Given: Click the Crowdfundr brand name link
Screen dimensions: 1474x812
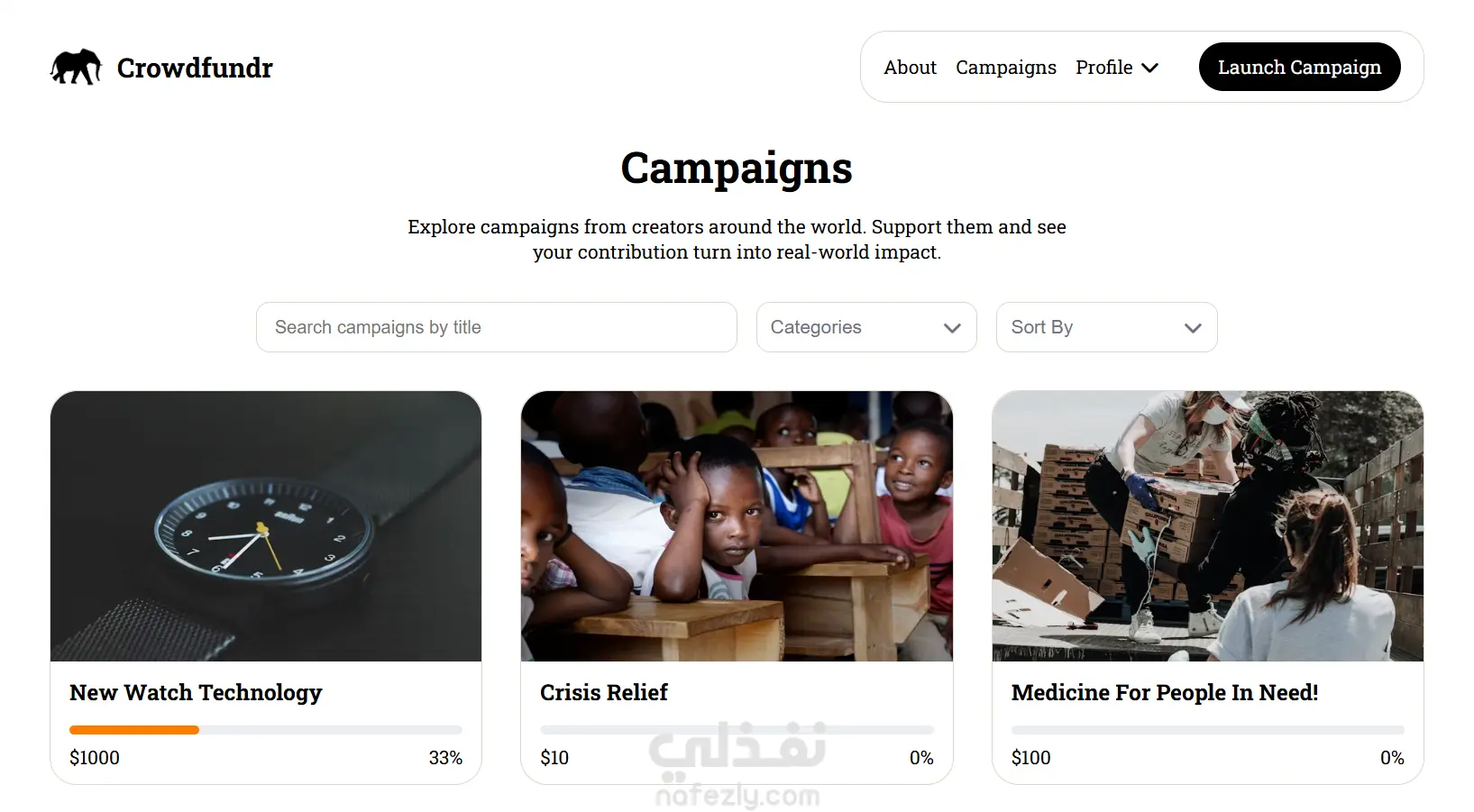Looking at the screenshot, I should tap(195, 68).
